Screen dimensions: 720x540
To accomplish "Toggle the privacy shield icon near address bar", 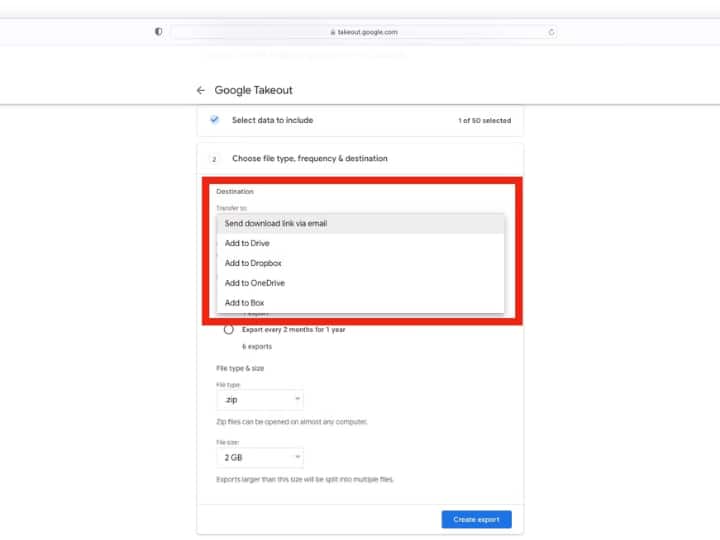I will pyautogui.click(x=158, y=32).
